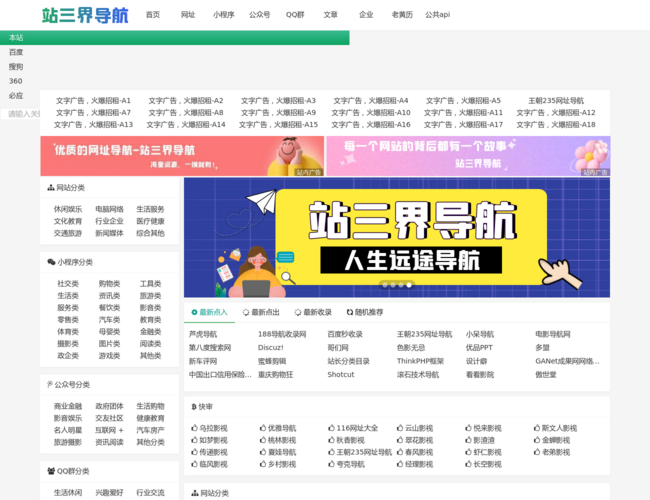Switch to 最新点出 tab
The image size is (650, 500).
(x=261, y=312)
